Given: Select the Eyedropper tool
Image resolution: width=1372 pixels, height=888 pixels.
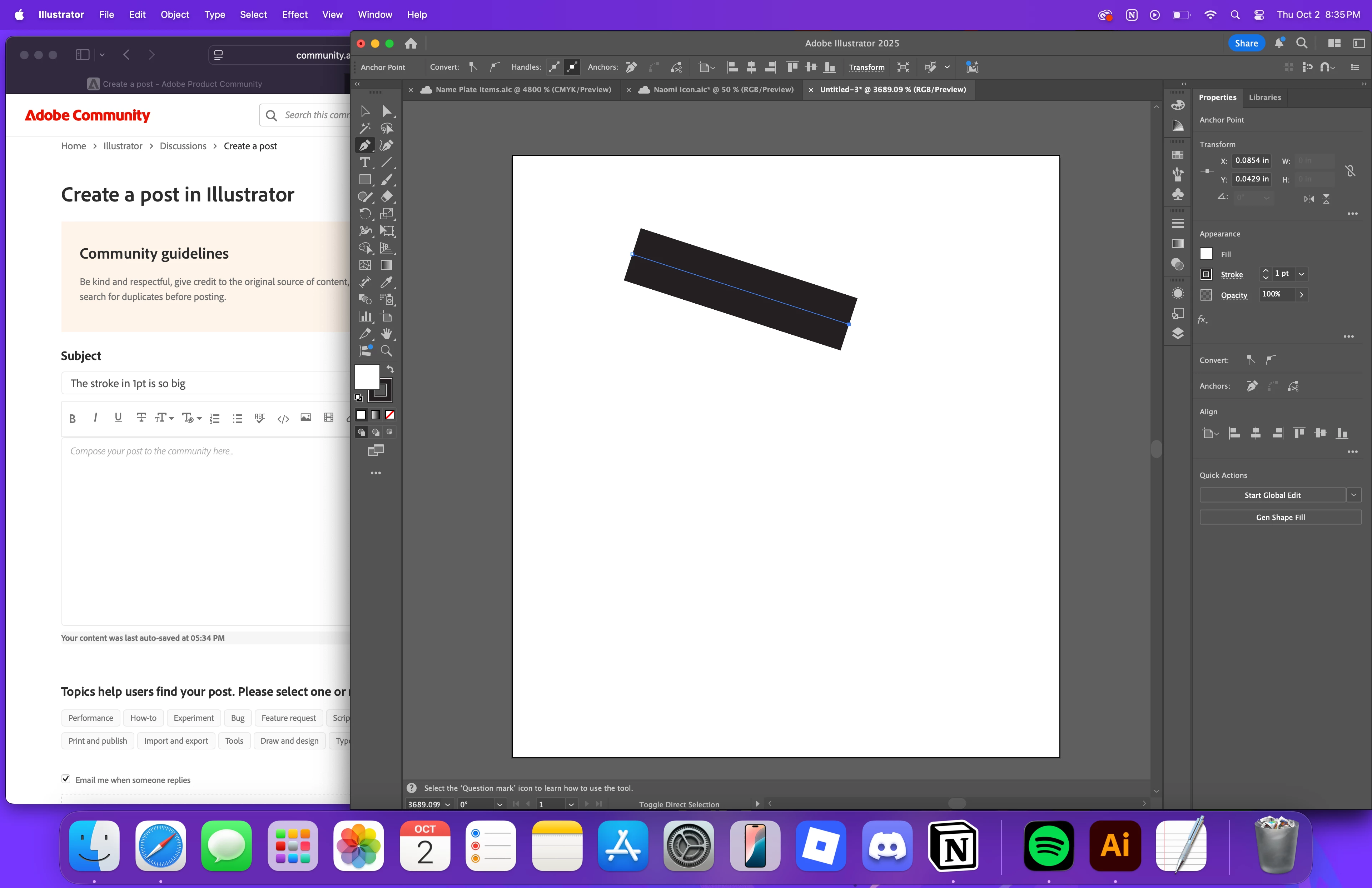Looking at the screenshot, I should [387, 282].
